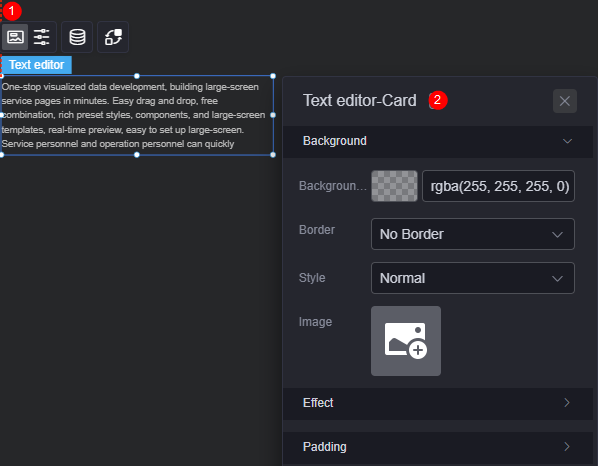Click the top-right corner resize handle
598x466 pixels.
[x=273, y=76]
